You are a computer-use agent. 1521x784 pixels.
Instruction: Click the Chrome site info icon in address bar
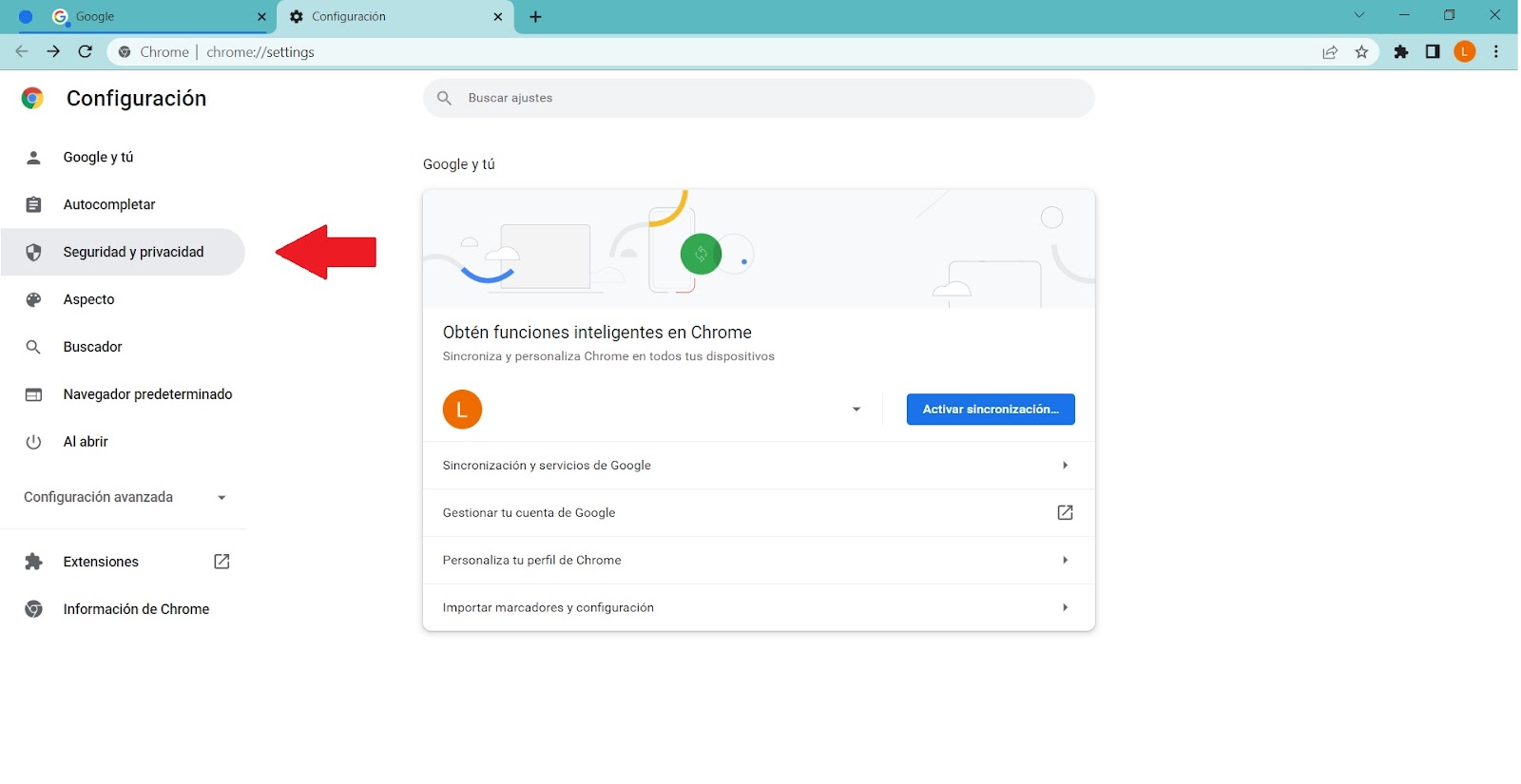(x=125, y=52)
